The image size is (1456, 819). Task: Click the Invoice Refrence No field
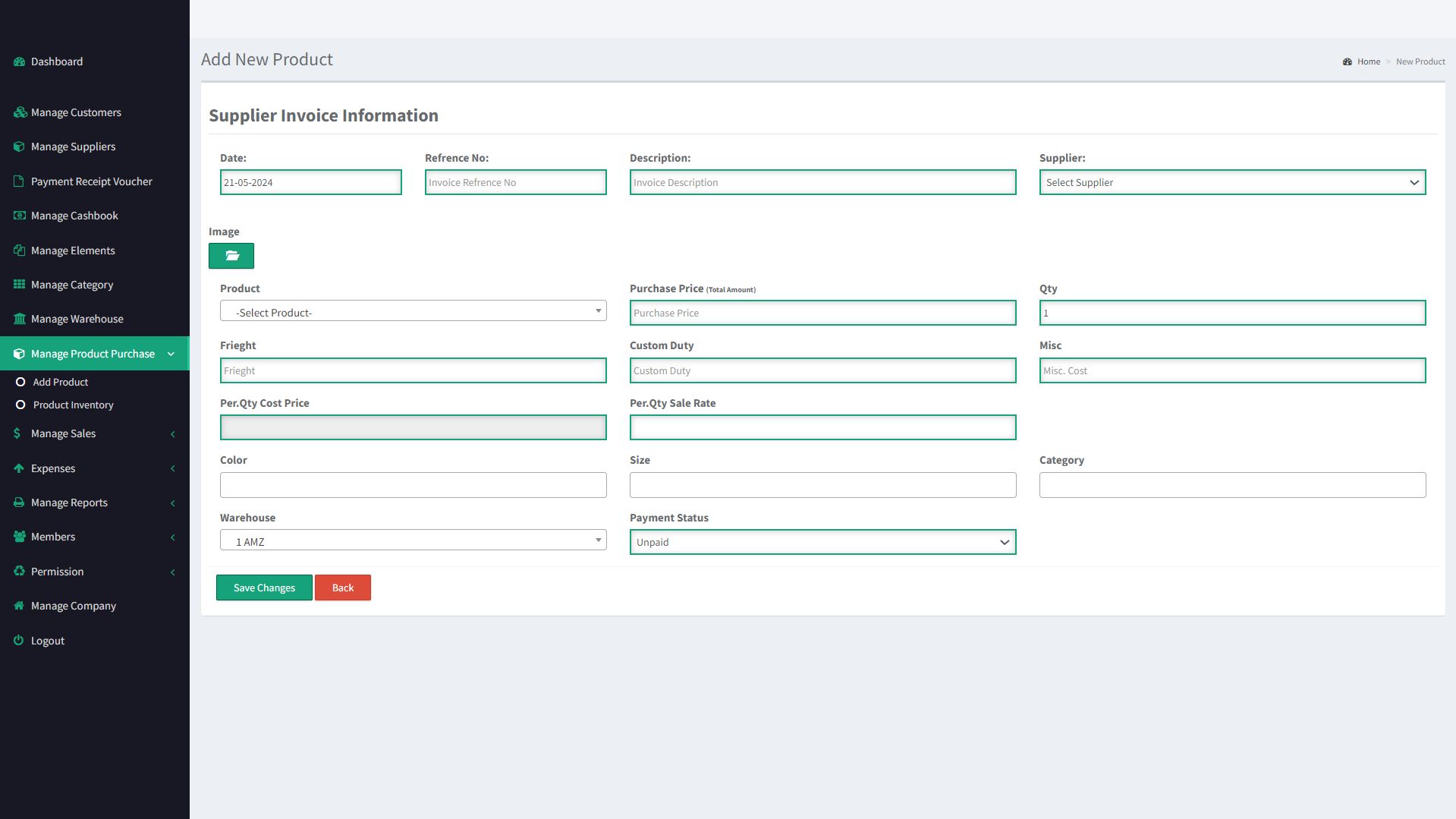[516, 182]
